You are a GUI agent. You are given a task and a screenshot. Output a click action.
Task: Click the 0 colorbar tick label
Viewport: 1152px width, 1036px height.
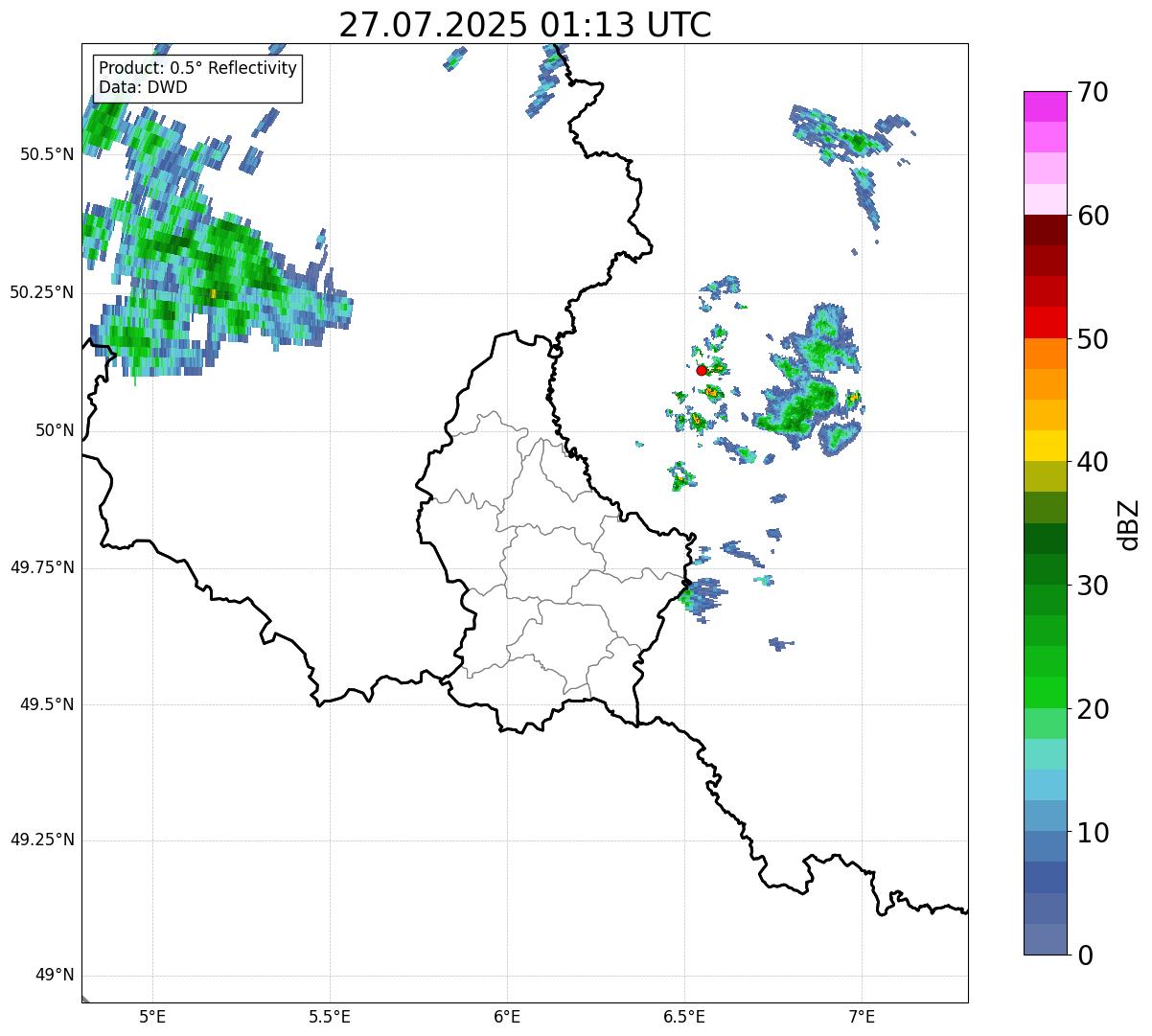click(x=1084, y=955)
